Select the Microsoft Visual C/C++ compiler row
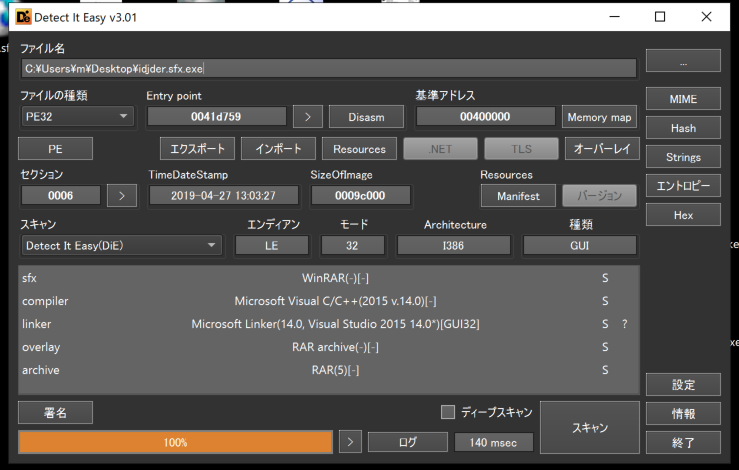This screenshot has height=470, width=739. (x=328, y=301)
